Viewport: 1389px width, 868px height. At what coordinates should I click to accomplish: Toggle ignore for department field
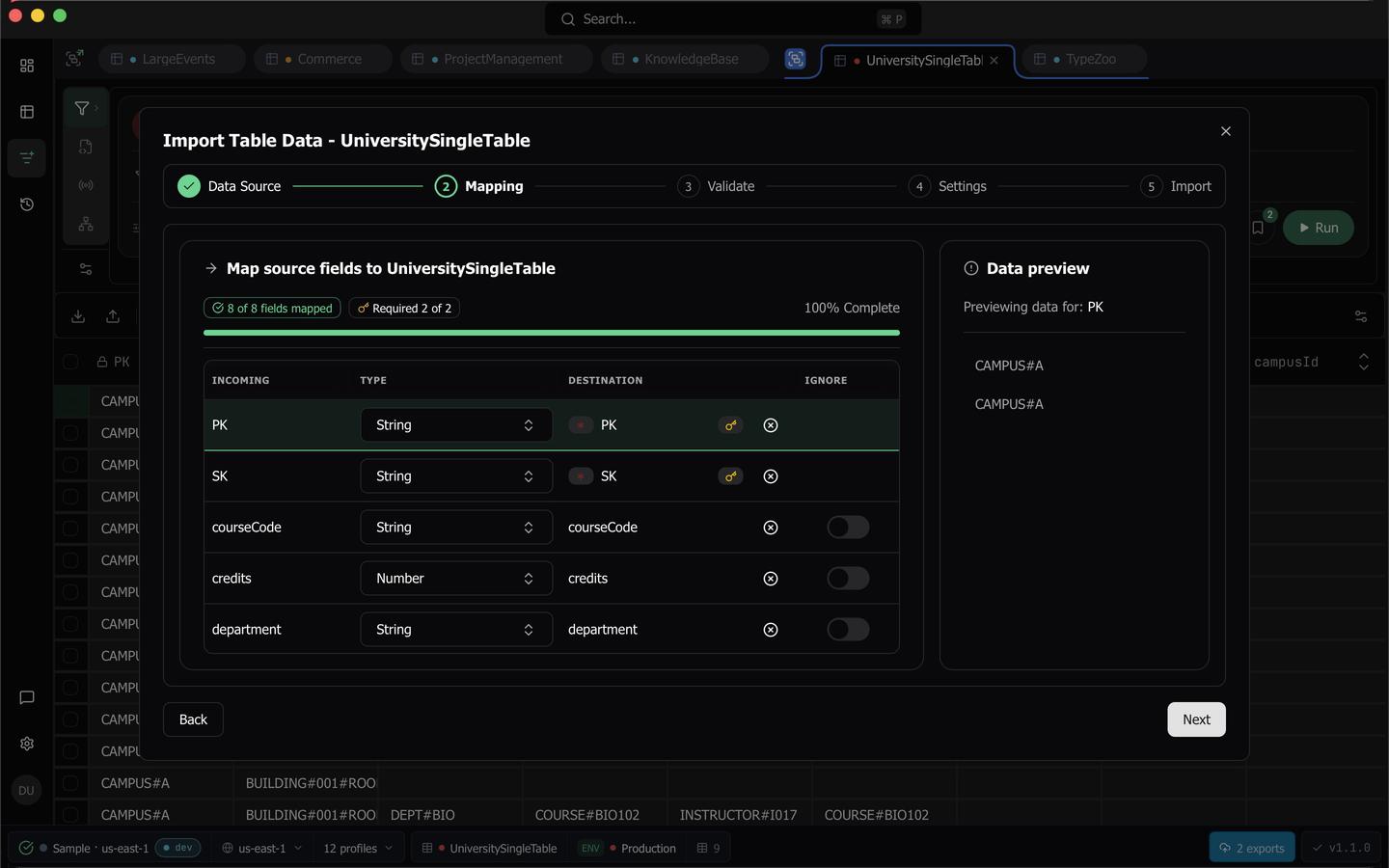click(849, 630)
